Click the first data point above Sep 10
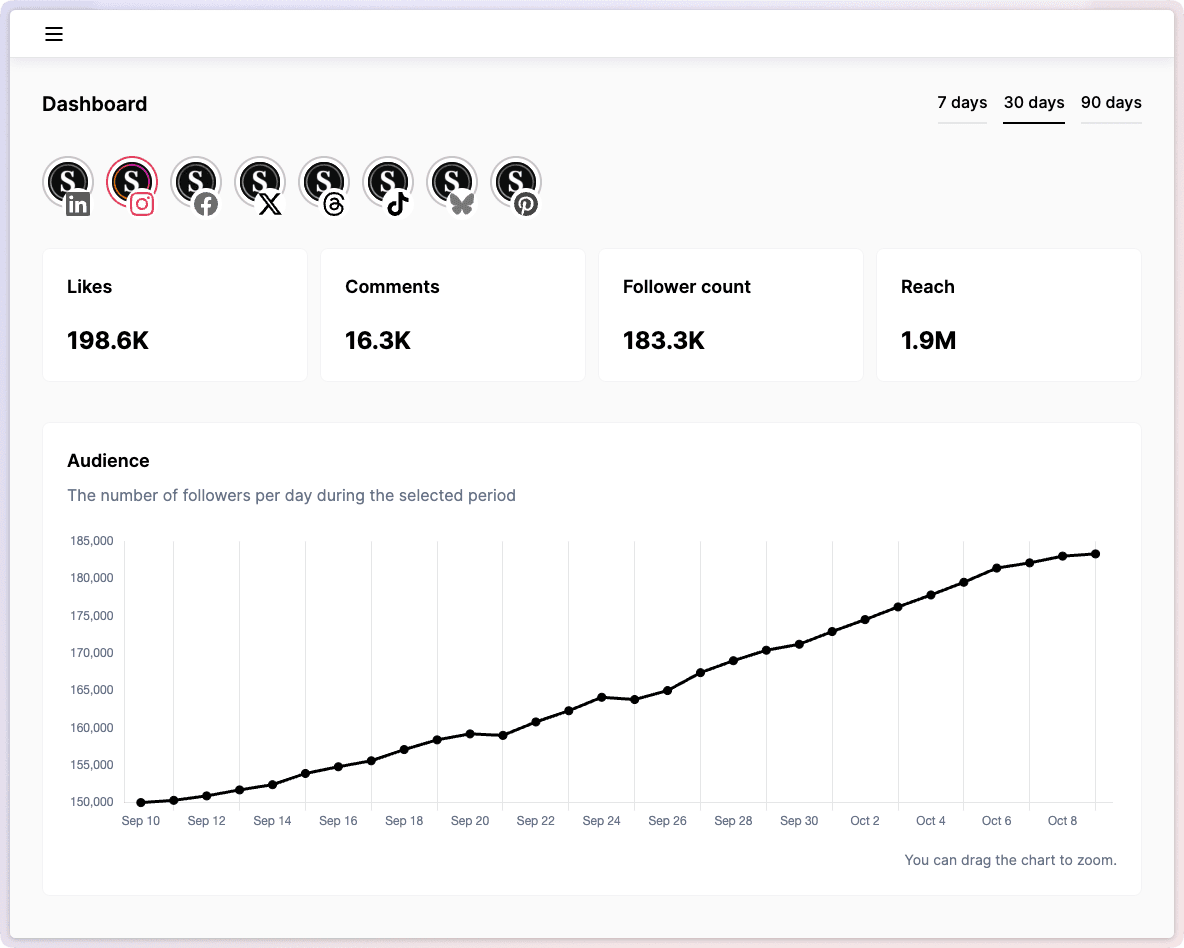The width and height of the screenshot is (1184, 948). click(141, 802)
